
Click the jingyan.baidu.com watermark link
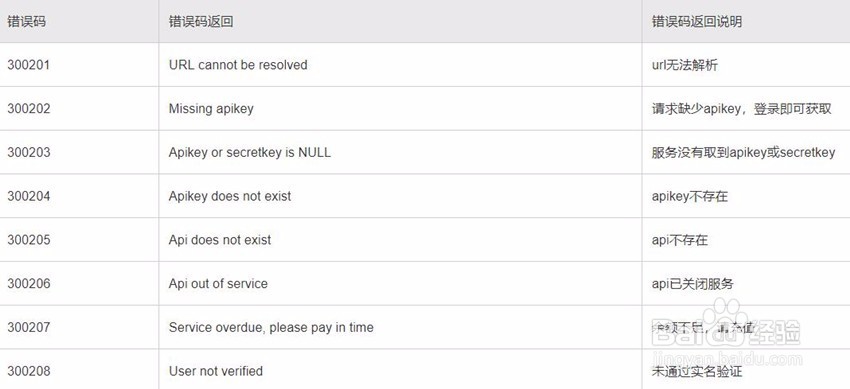727,358
